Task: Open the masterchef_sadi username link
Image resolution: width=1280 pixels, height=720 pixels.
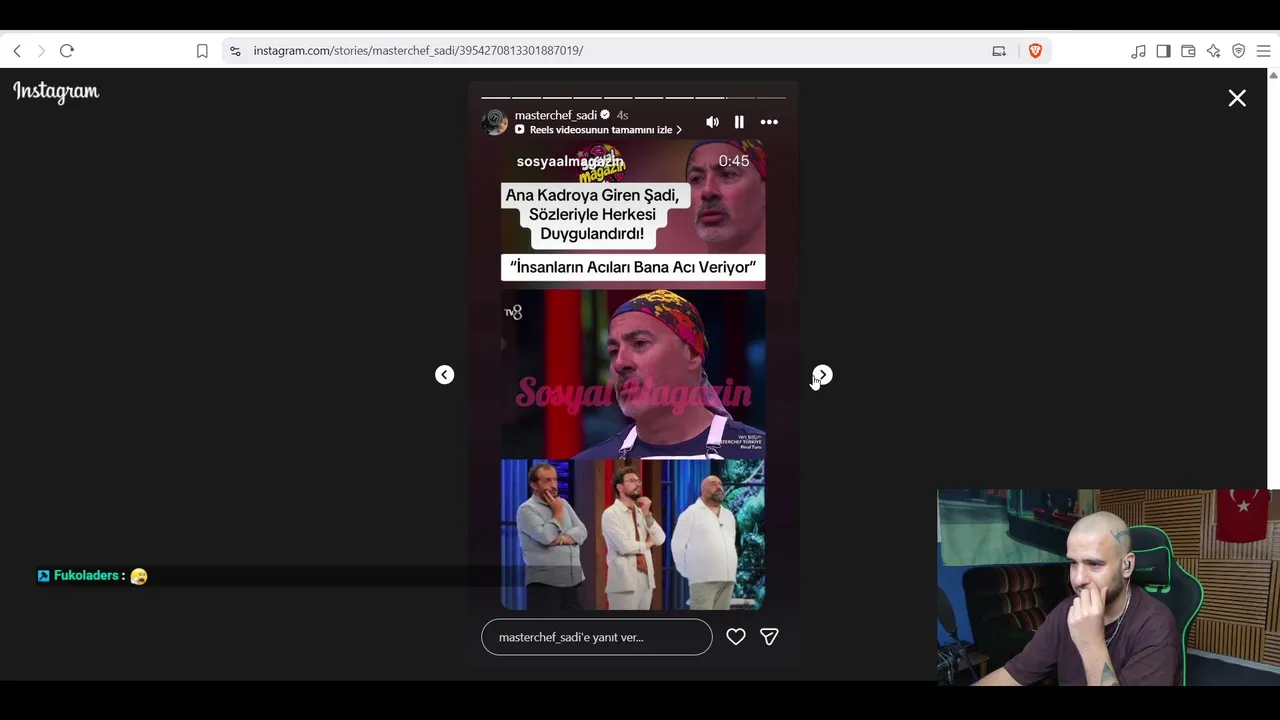Action: [x=555, y=115]
